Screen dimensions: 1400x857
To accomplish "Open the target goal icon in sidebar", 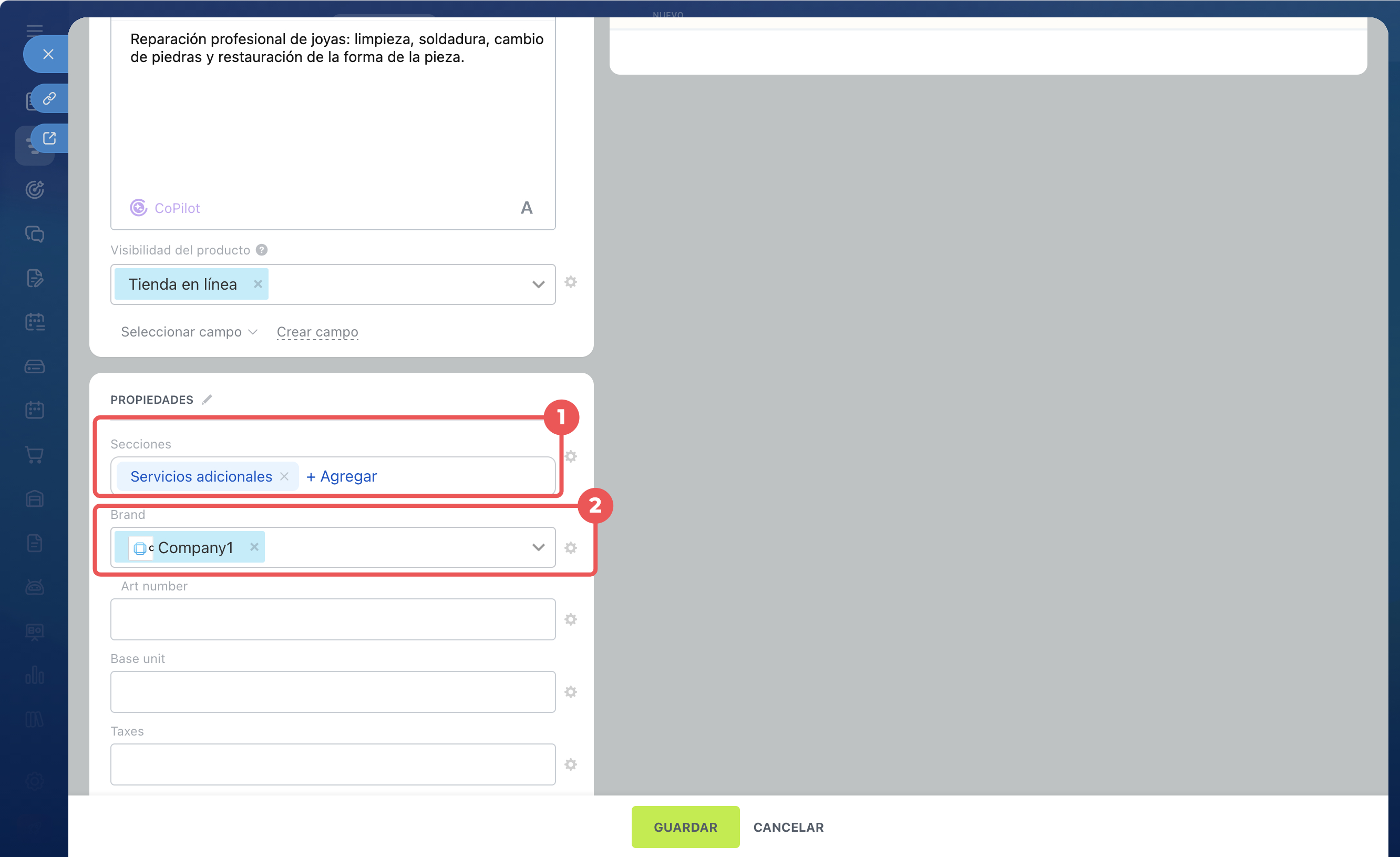I will pyautogui.click(x=35, y=190).
